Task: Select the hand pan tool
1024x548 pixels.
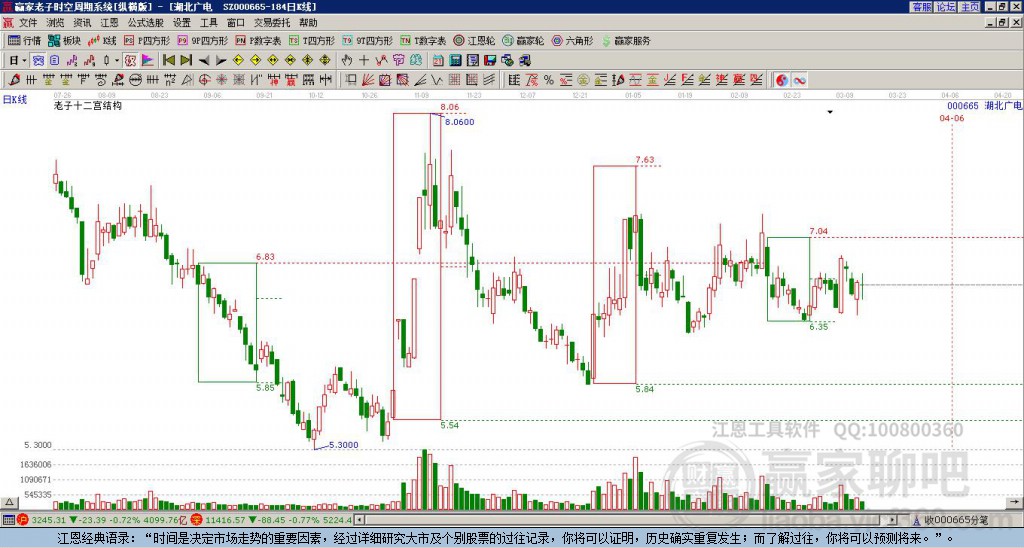Action: pos(347,61)
